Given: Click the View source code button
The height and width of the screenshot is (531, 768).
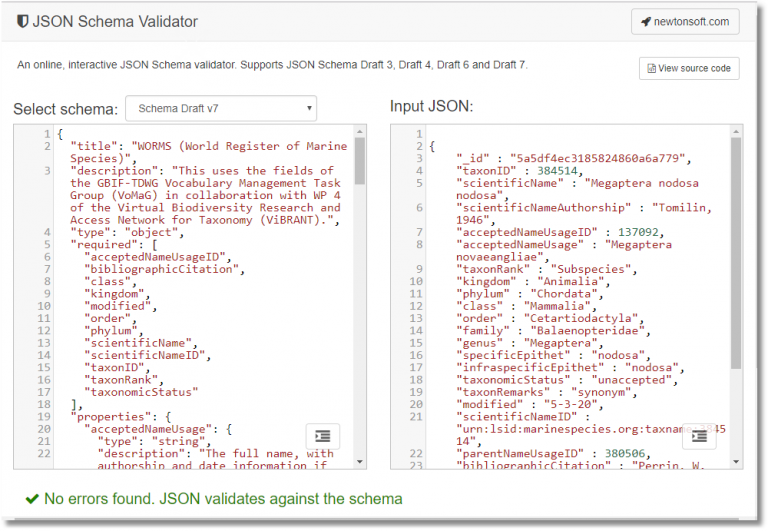Looking at the screenshot, I should [689, 69].
